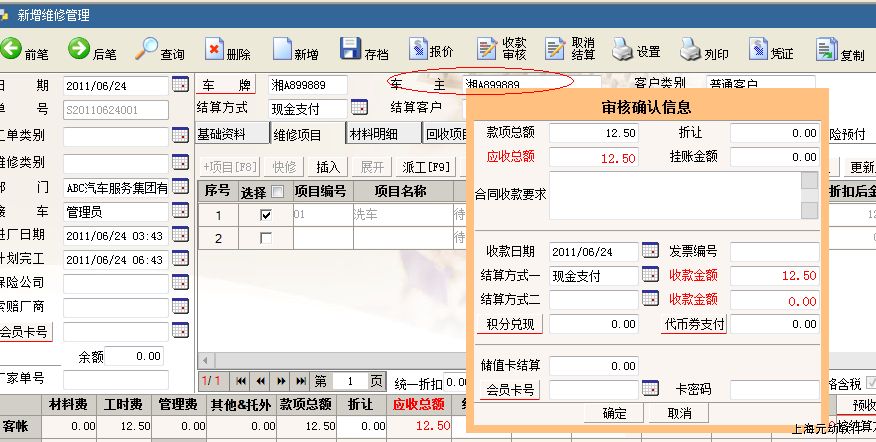Switch to the 基础资料 tab
The image size is (876, 442).
pos(230,134)
